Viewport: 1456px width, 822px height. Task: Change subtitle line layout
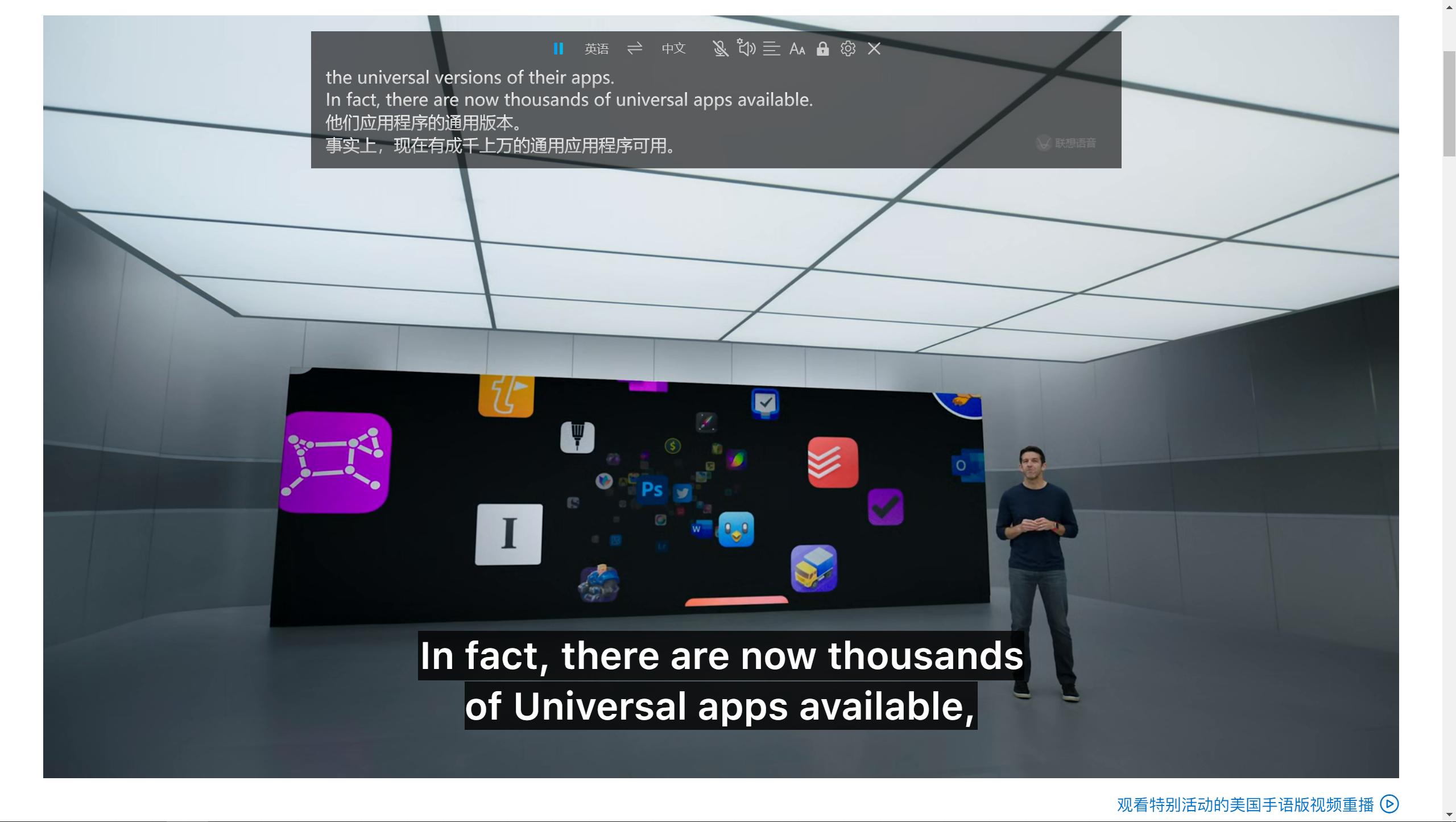tap(771, 49)
